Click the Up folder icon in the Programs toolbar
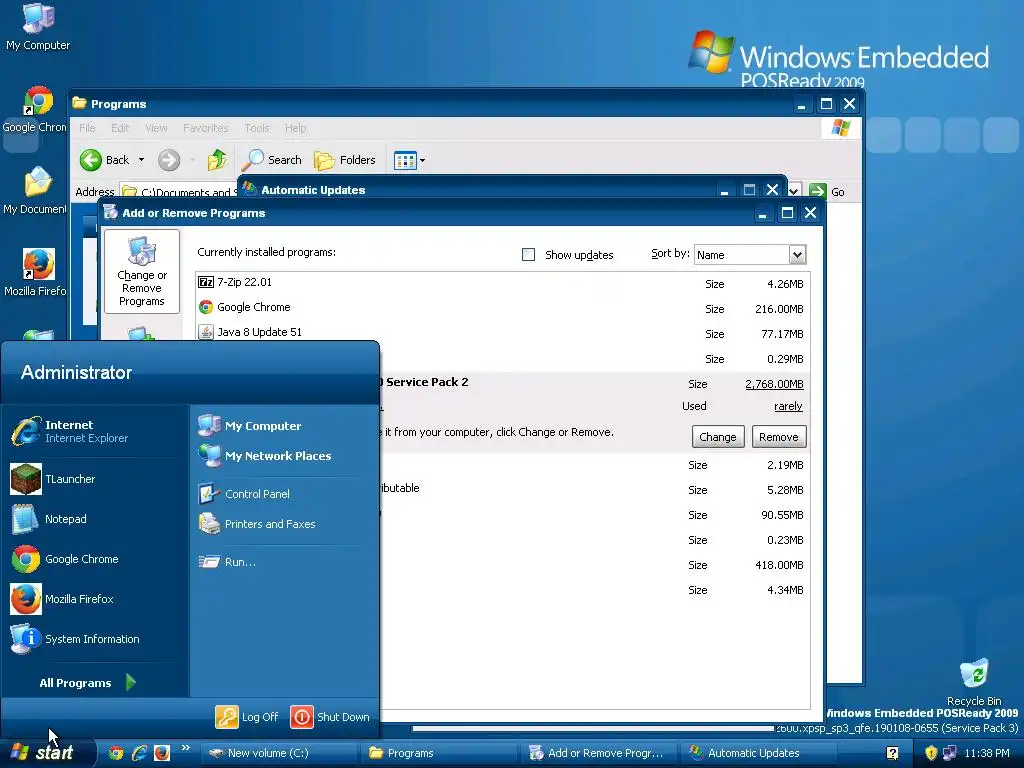 click(x=216, y=160)
